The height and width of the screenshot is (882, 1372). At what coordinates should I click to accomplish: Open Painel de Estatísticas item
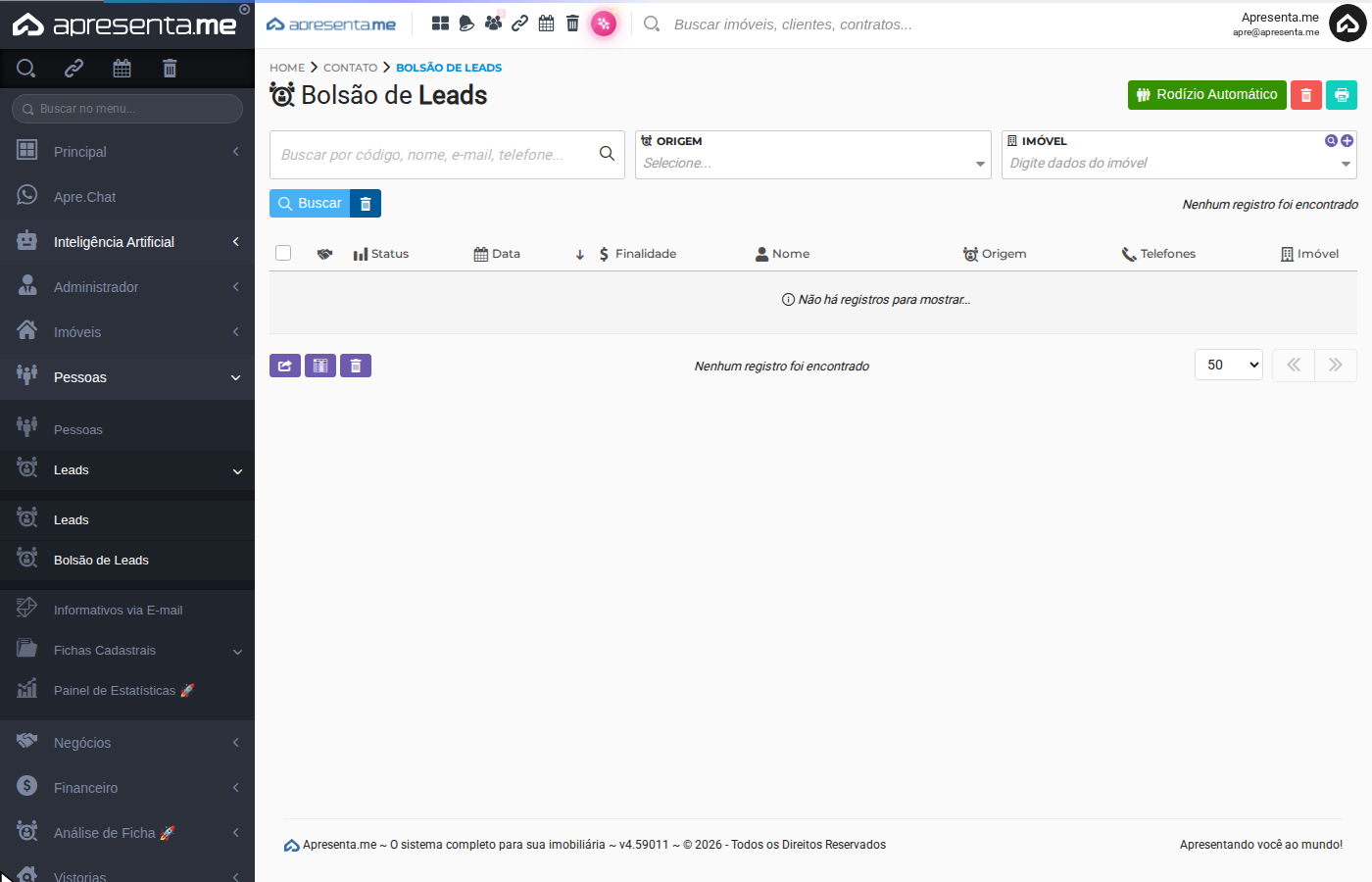[127, 691]
